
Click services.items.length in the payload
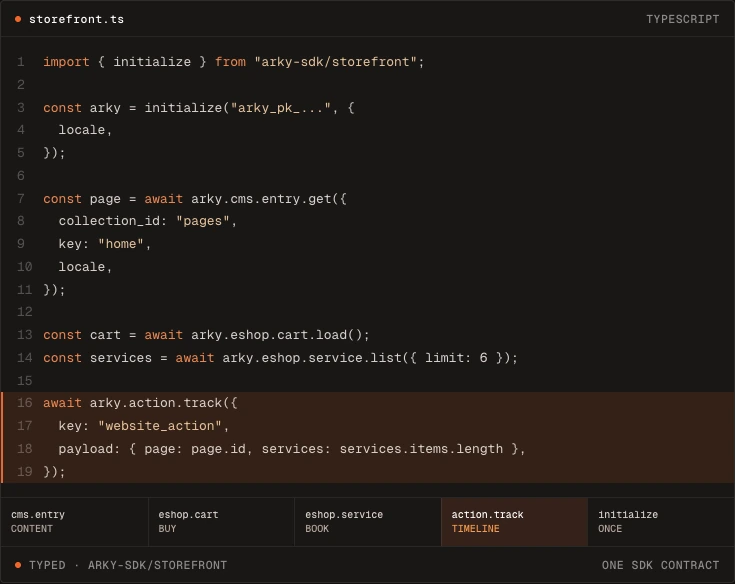coord(421,449)
